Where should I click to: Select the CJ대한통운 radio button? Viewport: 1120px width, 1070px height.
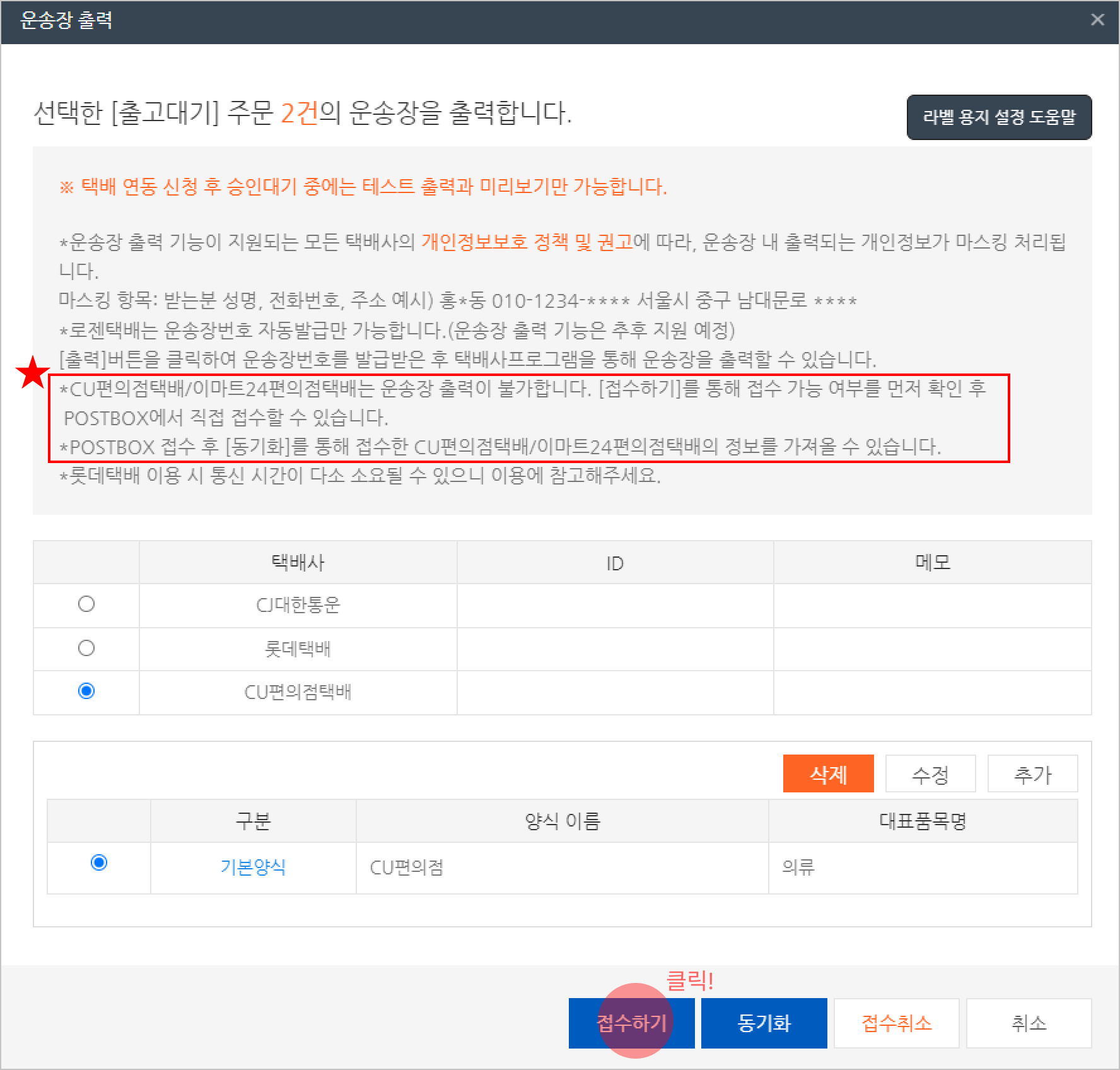[x=86, y=604]
